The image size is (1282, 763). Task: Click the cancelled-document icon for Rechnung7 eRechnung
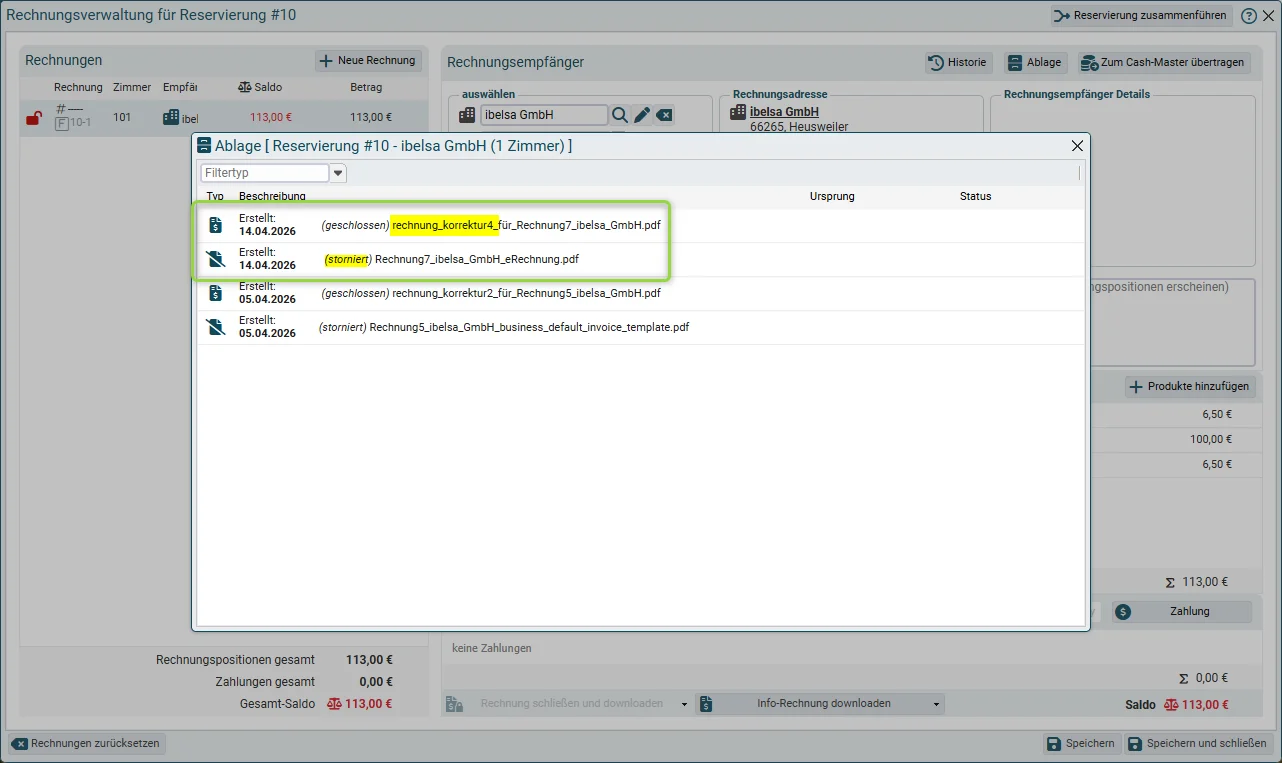tap(215, 259)
